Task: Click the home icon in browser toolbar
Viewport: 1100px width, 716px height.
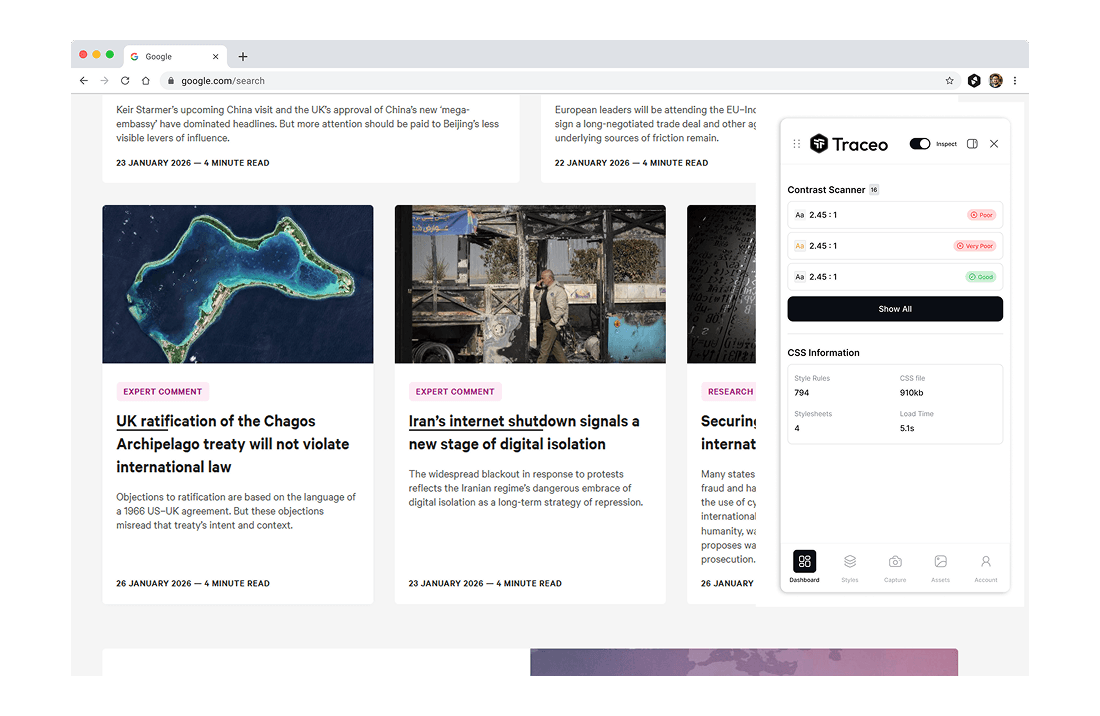Action: 145,81
